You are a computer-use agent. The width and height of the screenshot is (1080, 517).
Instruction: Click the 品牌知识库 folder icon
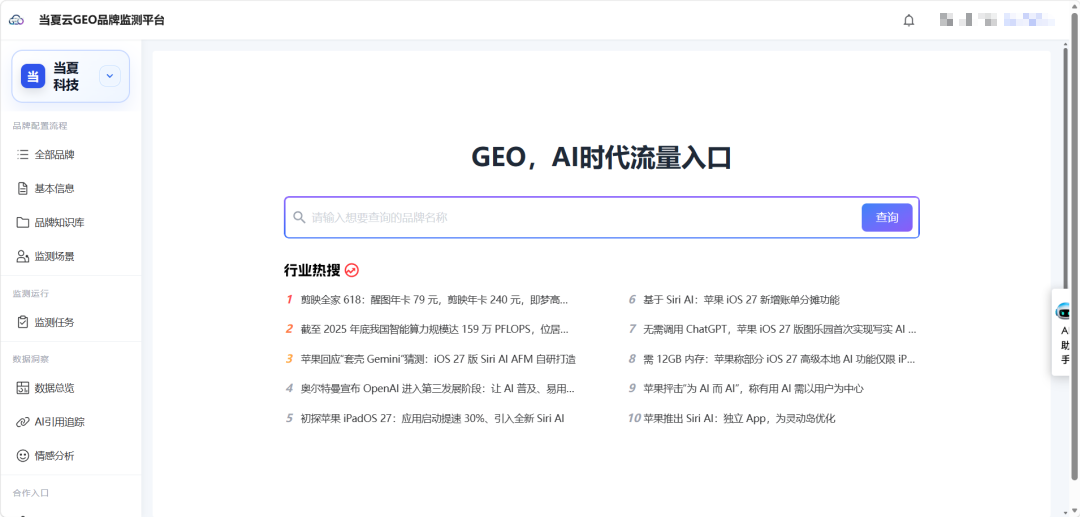coord(23,222)
